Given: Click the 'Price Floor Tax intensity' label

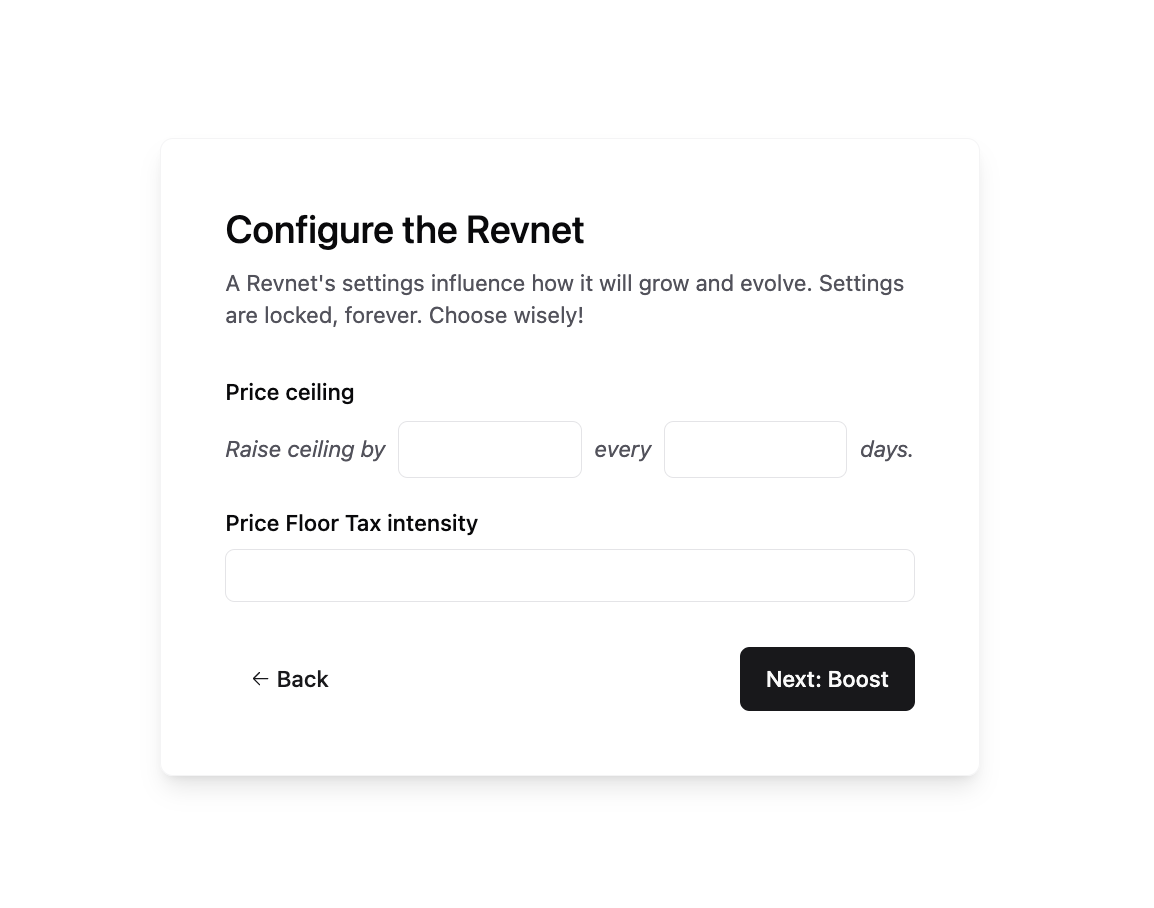Looking at the screenshot, I should click(x=351, y=523).
